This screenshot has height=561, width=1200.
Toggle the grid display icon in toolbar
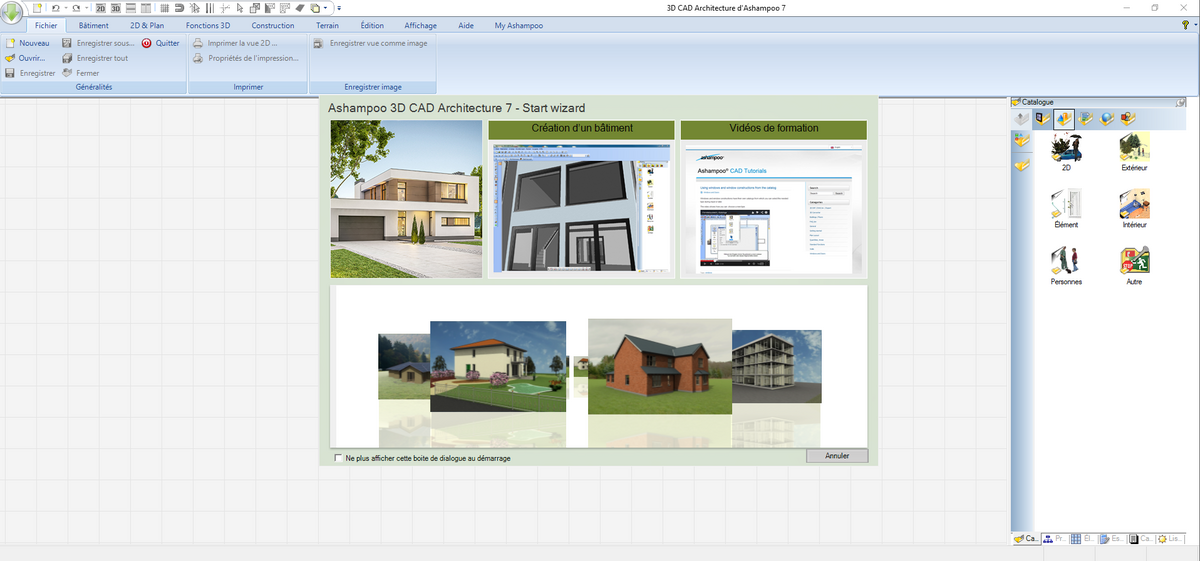coord(164,8)
